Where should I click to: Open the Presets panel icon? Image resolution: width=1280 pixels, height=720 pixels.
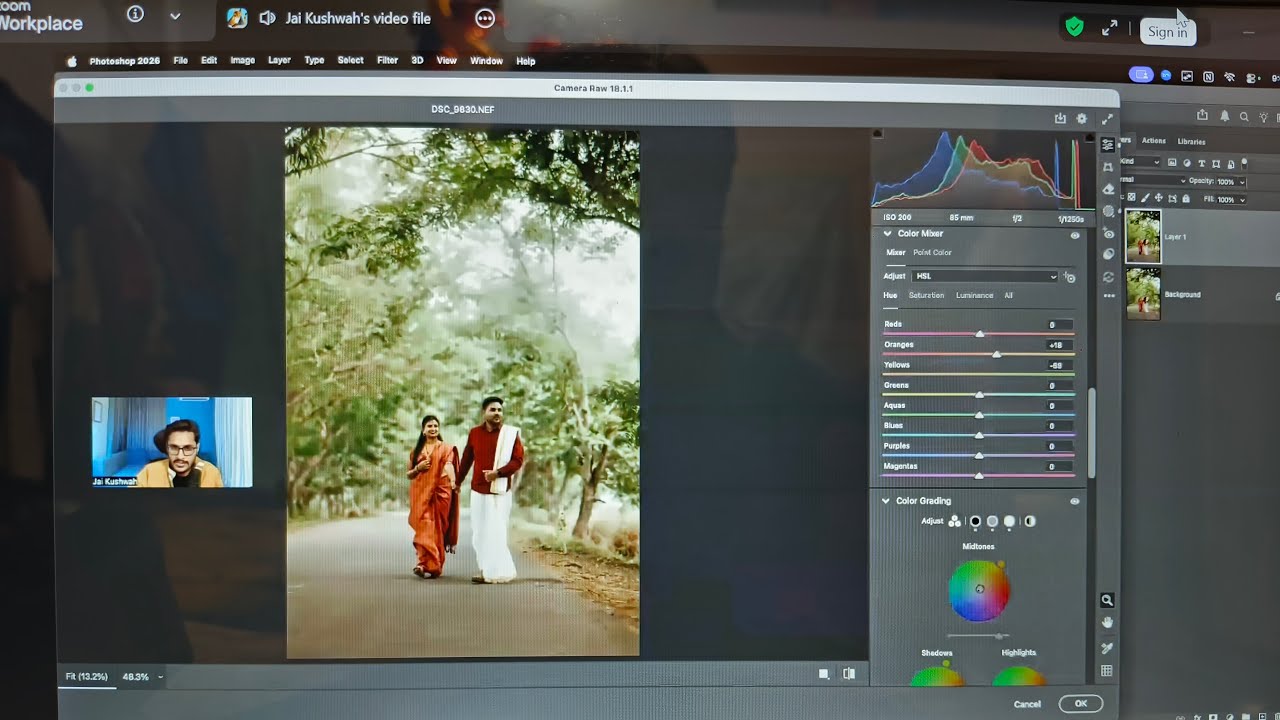[x=1108, y=254]
